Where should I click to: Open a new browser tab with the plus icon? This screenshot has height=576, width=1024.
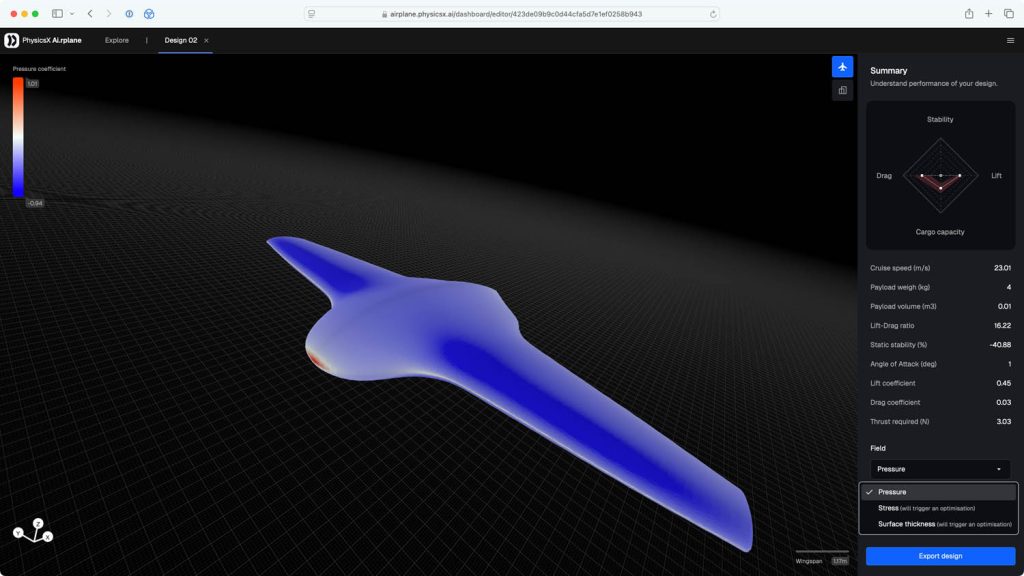pyautogui.click(x=988, y=14)
